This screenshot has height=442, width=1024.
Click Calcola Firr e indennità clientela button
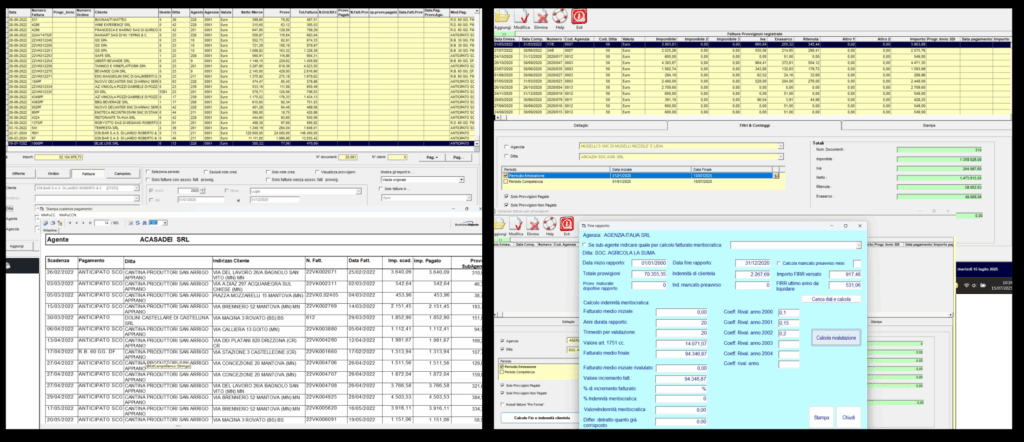tap(540, 418)
